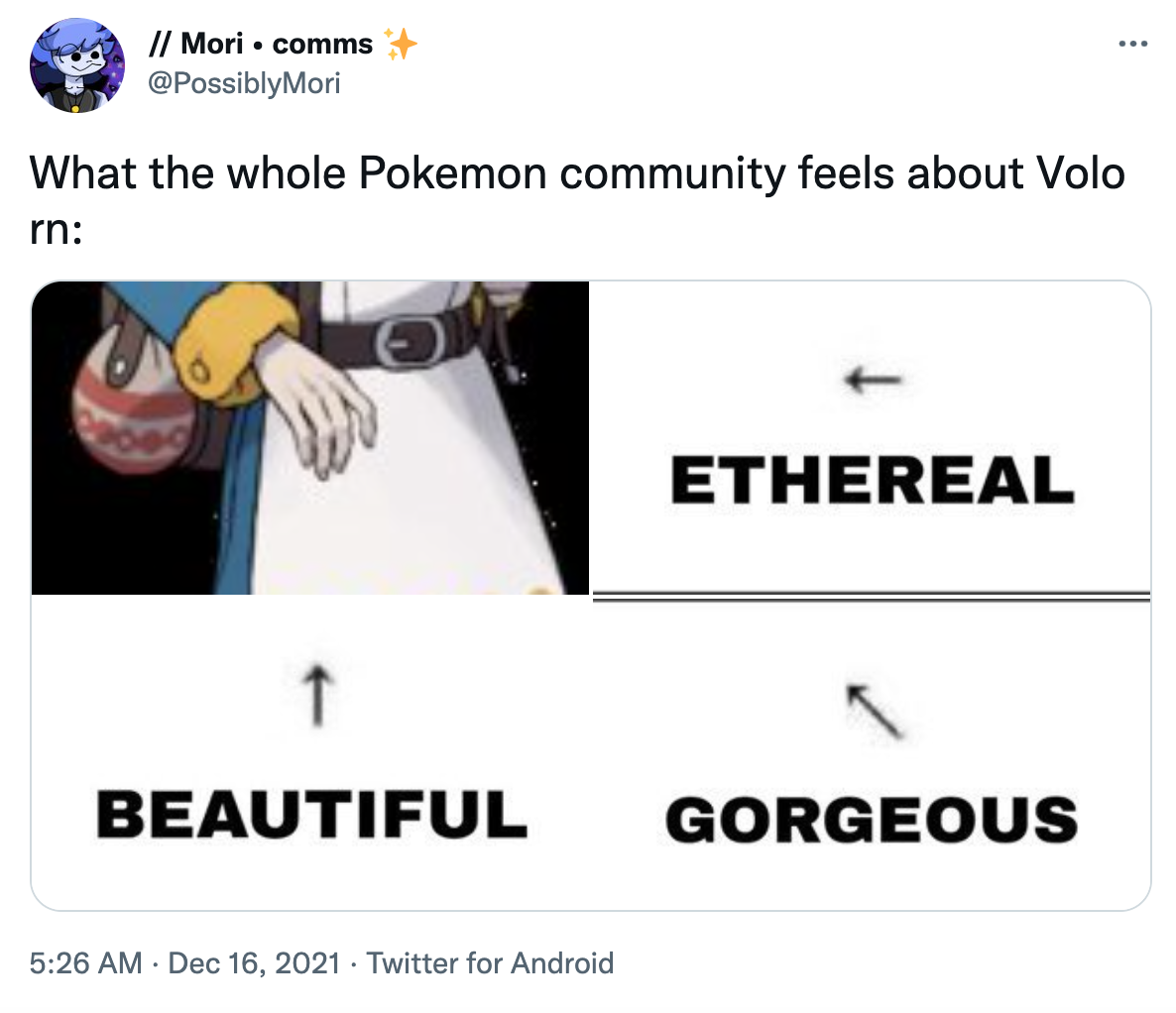Click the ETHEREAL label in the meme

point(873,484)
